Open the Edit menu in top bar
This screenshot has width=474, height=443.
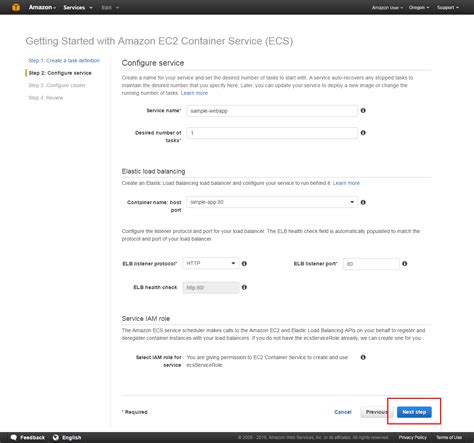[110, 7]
